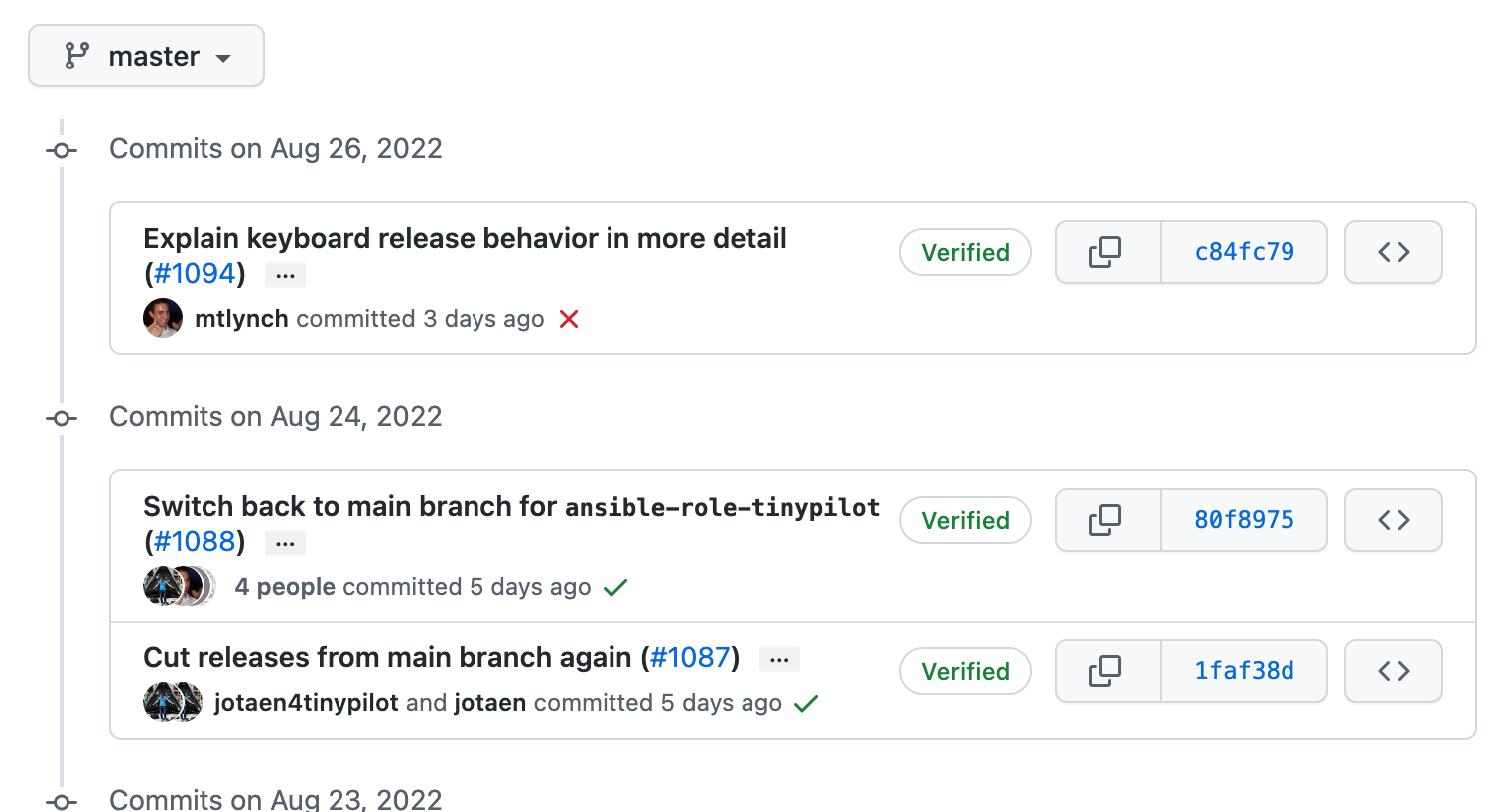
Task: Browse repository code at commit c84fc79
Action: coord(1393,252)
